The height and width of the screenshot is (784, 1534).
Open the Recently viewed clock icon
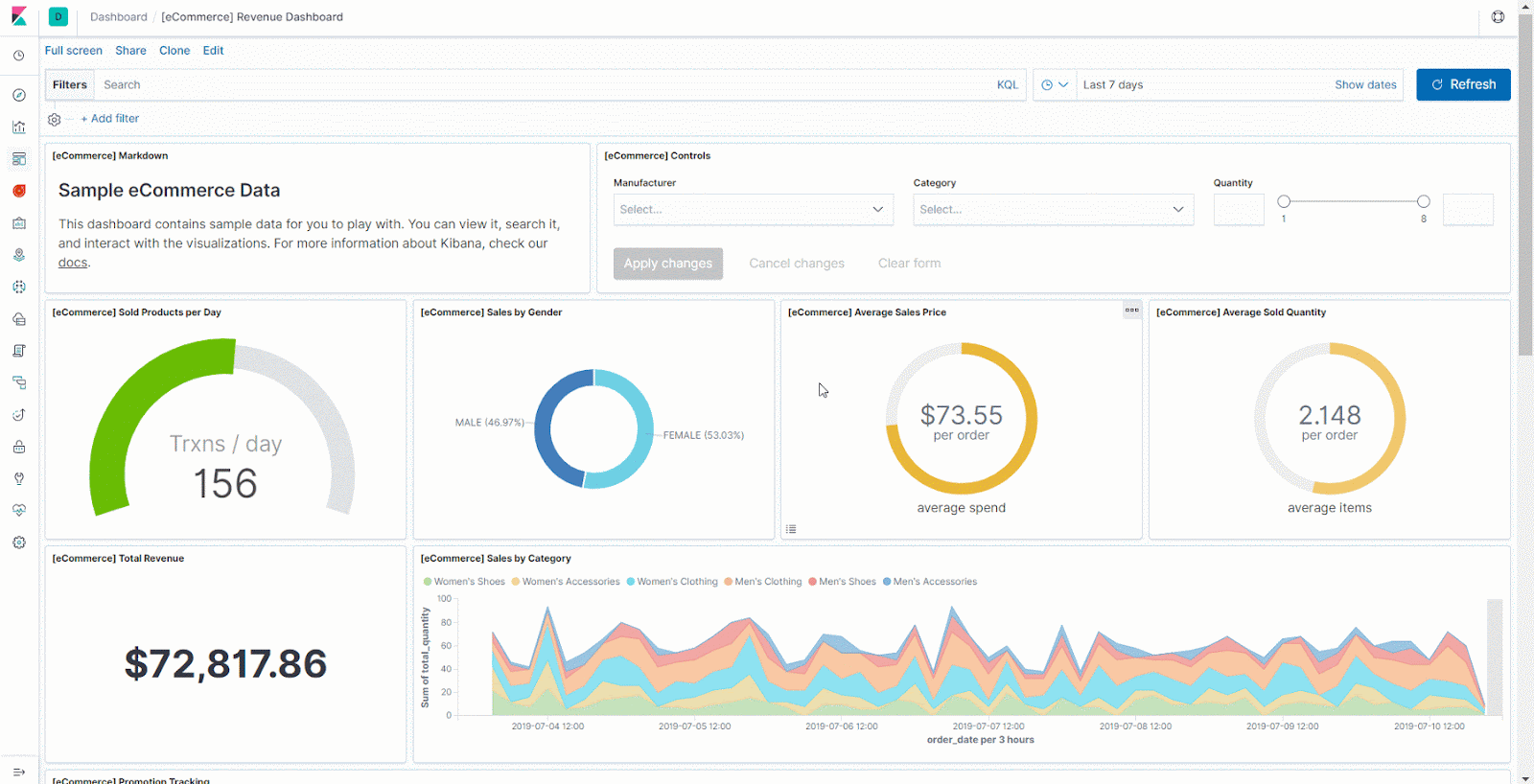[18, 56]
